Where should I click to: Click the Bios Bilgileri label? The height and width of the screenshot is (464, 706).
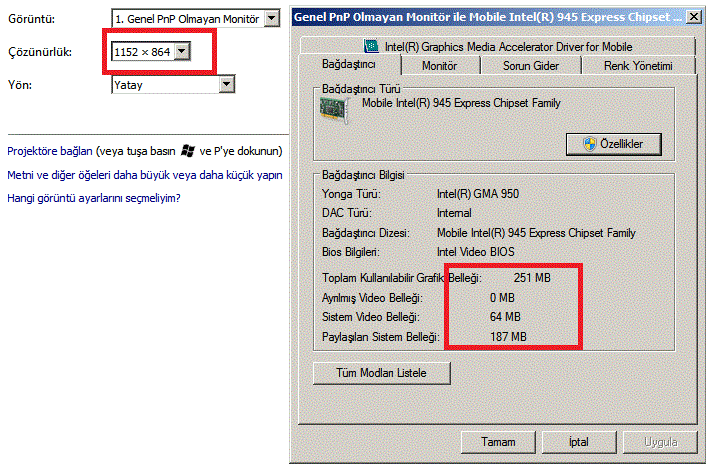tap(351, 252)
